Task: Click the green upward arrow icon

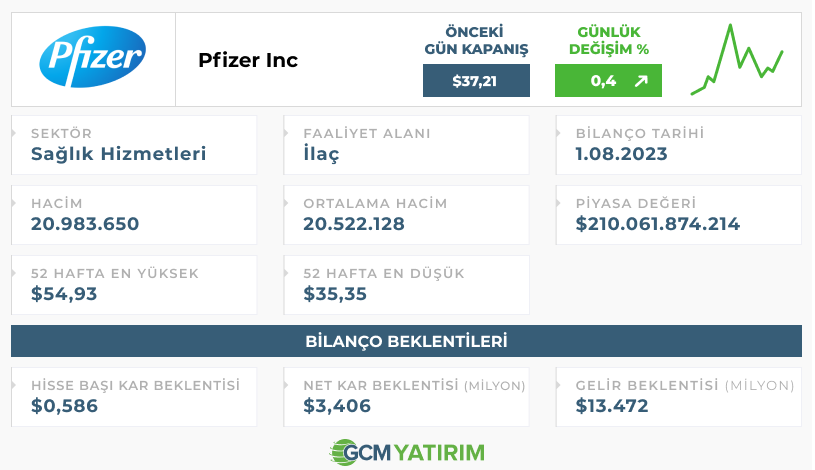Action: [641, 81]
